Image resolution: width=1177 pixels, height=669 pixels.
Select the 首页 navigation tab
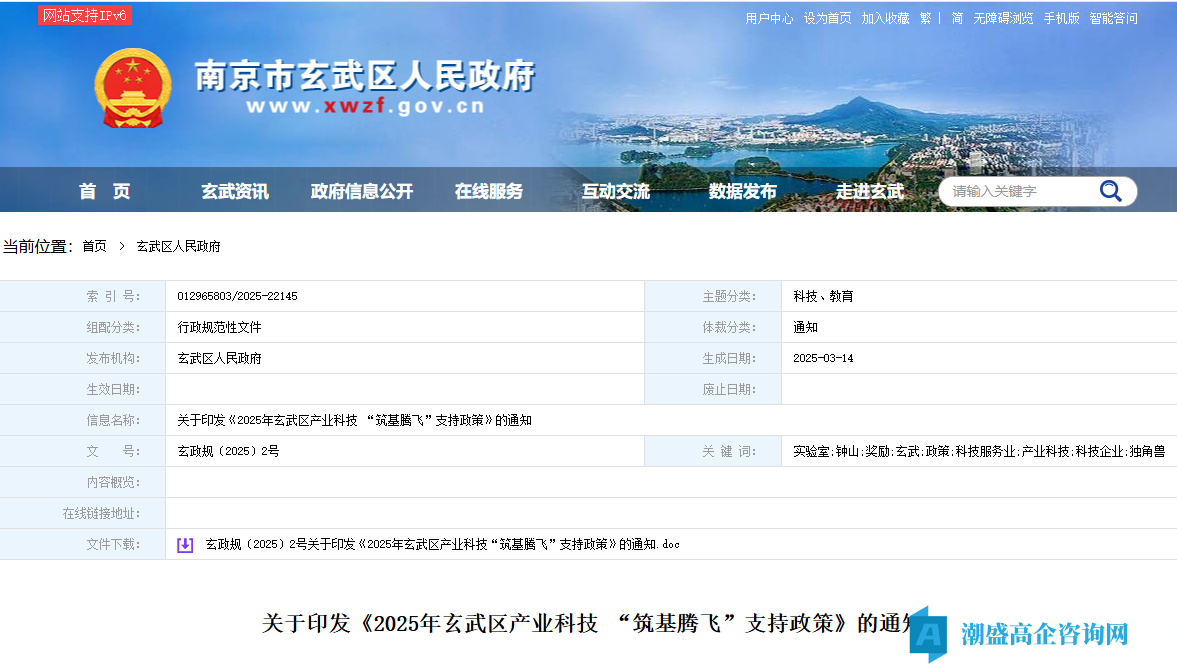tap(105, 191)
